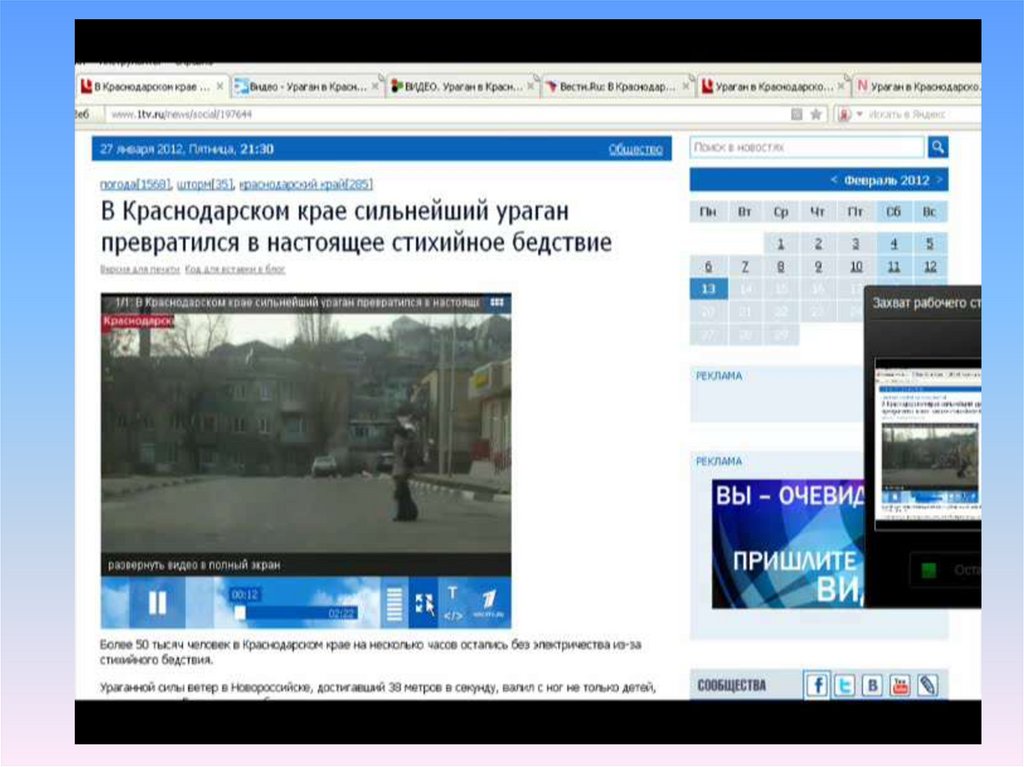The width and height of the screenshot is (1024, 767).
Task: Click the video volume bars icon
Action: click(x=394, y=604)
